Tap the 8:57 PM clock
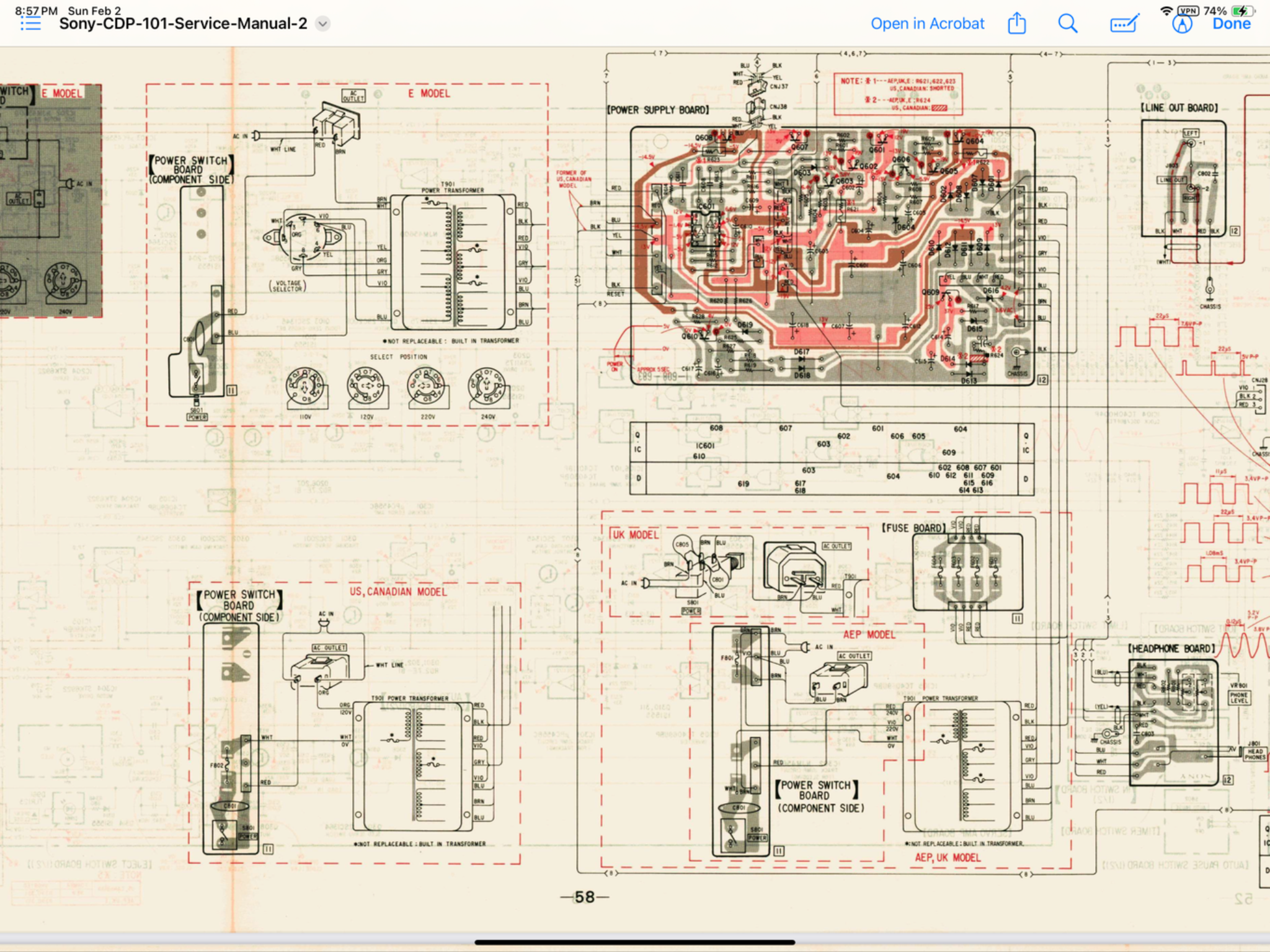The height and width of the screenshot is (952, 1270). click(36, 11)
